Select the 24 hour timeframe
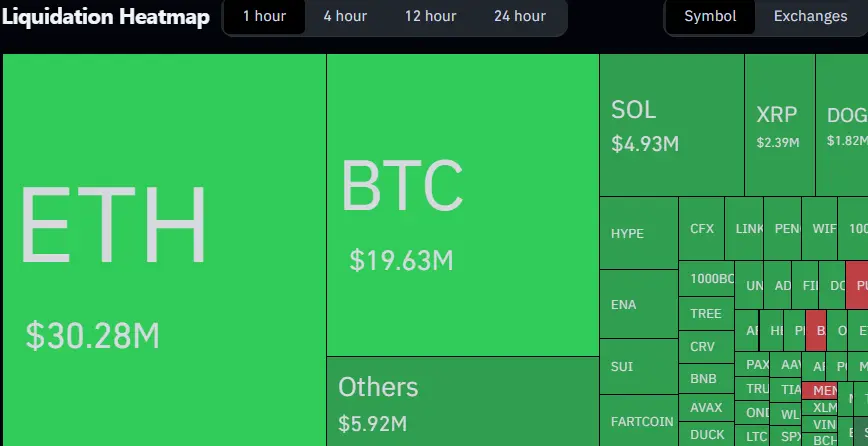Screen dimensions: 868x446 coord(520,17)
